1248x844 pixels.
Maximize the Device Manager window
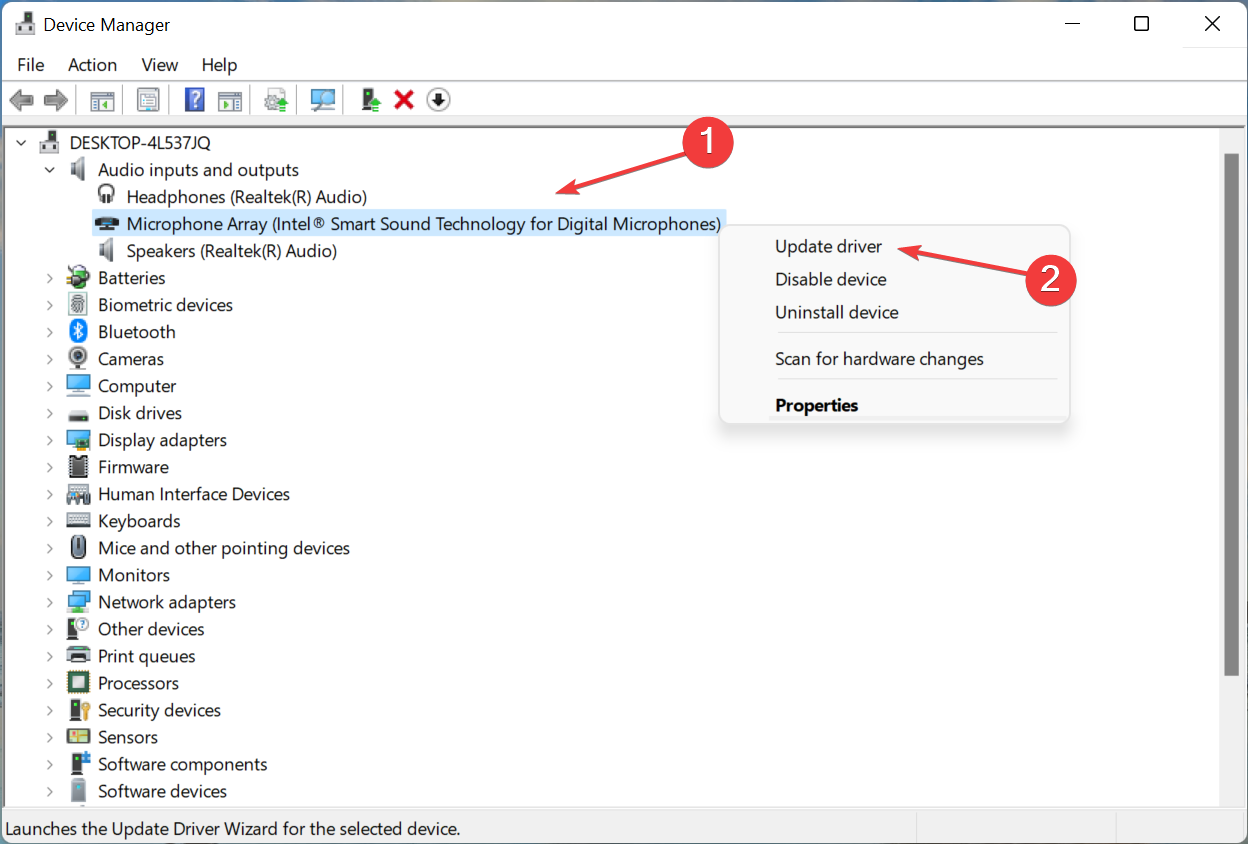tap(1141, 24)
